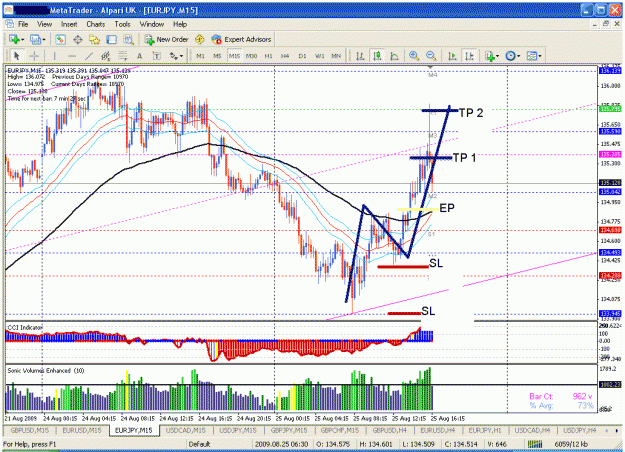Screen dimensions: 625x452
Task: Toggle the Auto Scroll chart icon
Action: [x=452, y=56]
